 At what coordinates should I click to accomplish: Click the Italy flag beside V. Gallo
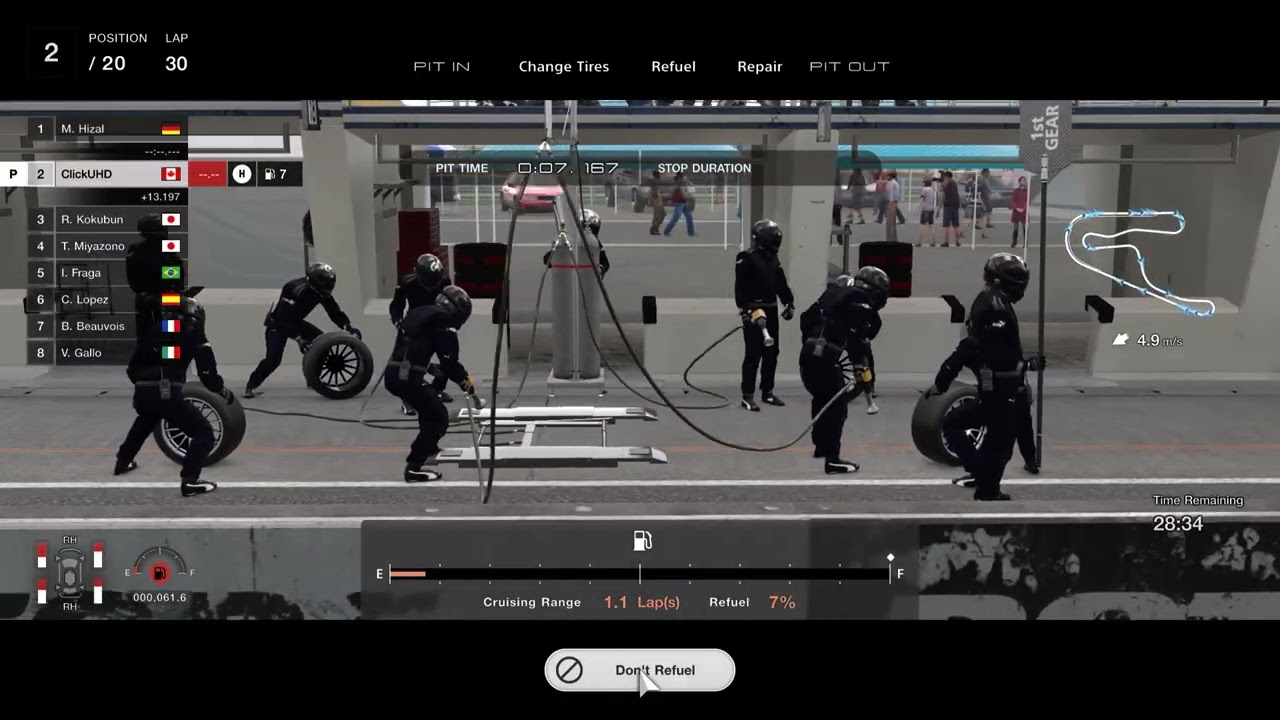pos(171,352)
